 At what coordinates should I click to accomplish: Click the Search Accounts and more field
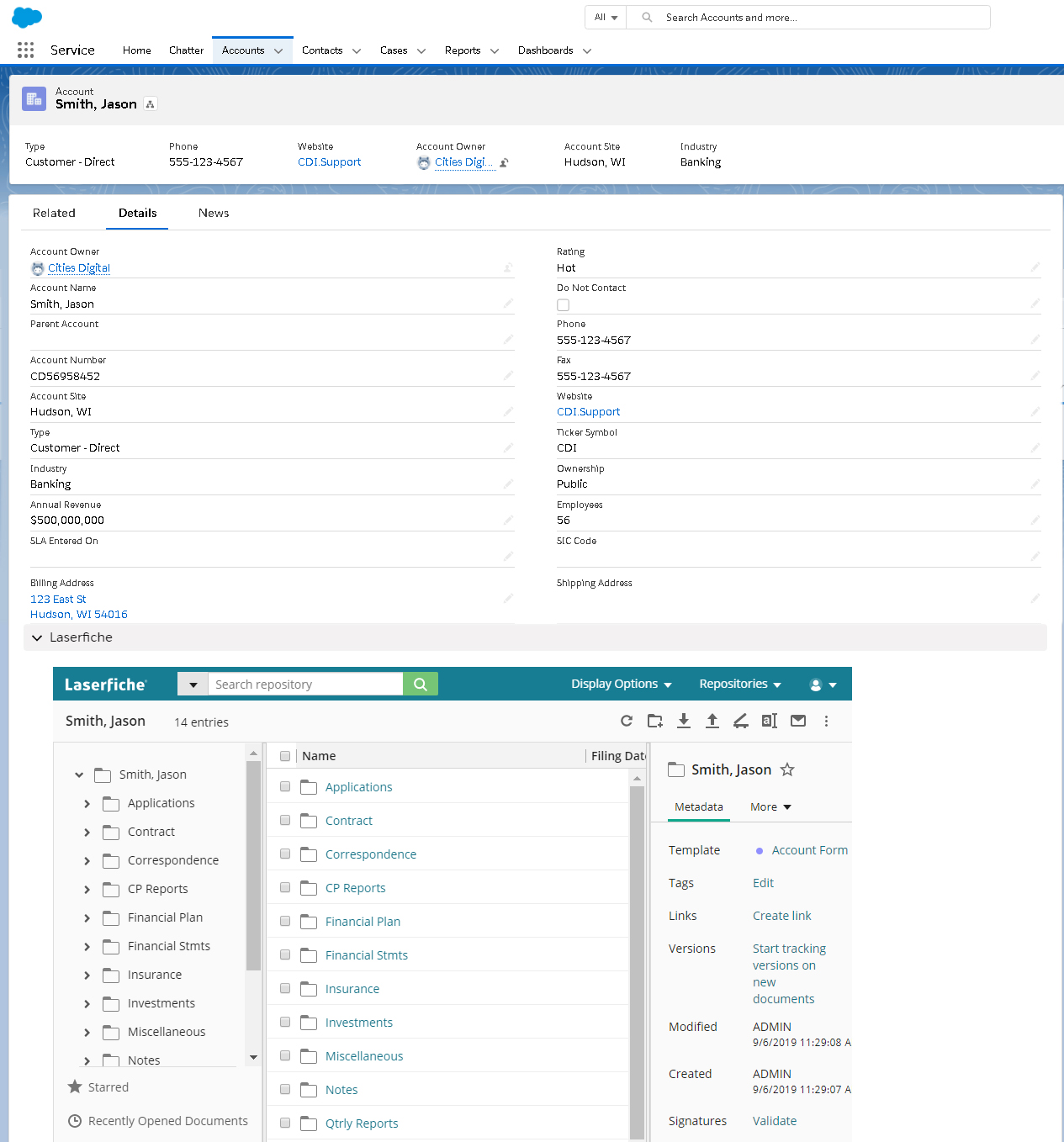(x=807, y=17)
